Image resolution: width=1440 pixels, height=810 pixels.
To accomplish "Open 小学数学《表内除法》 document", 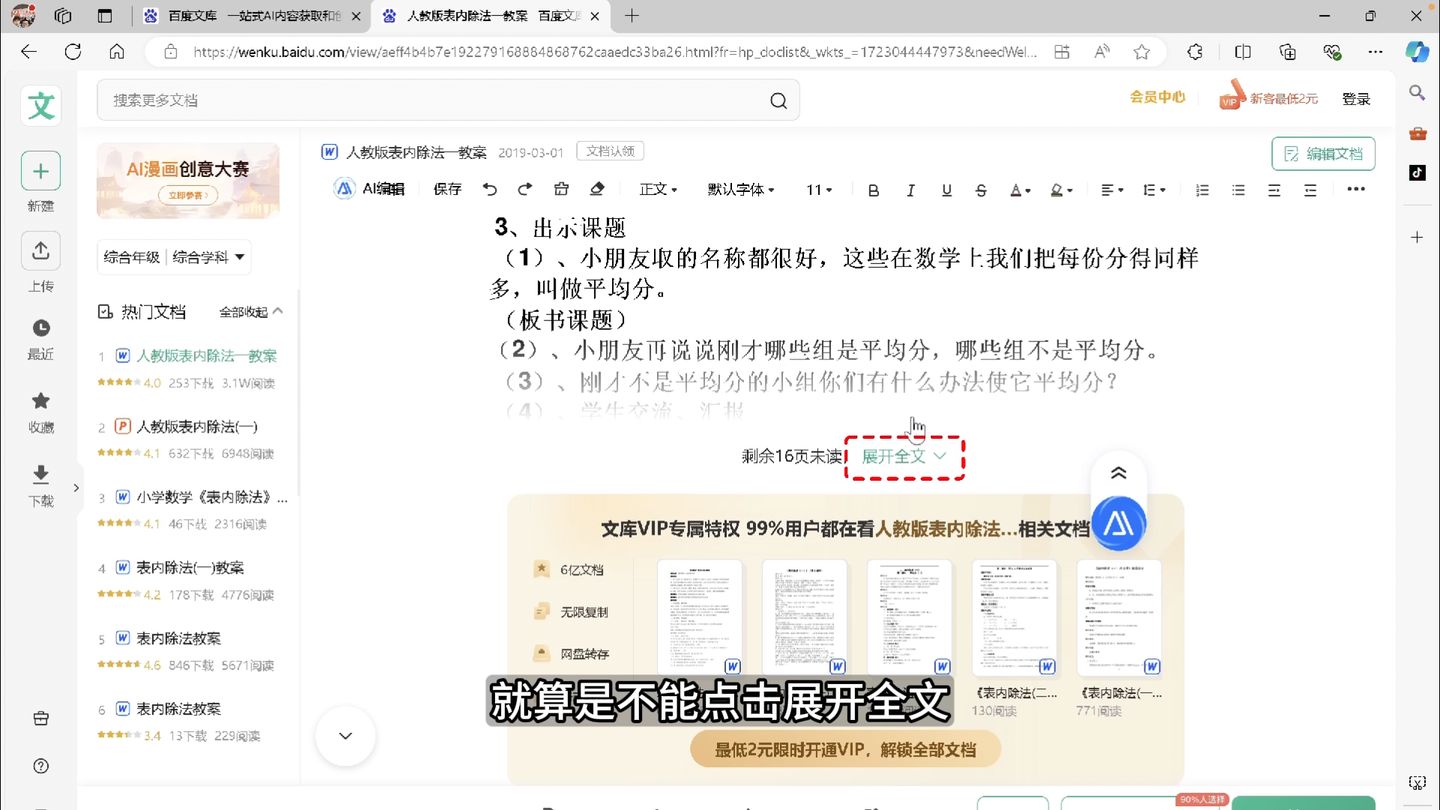I will point(212,497).
